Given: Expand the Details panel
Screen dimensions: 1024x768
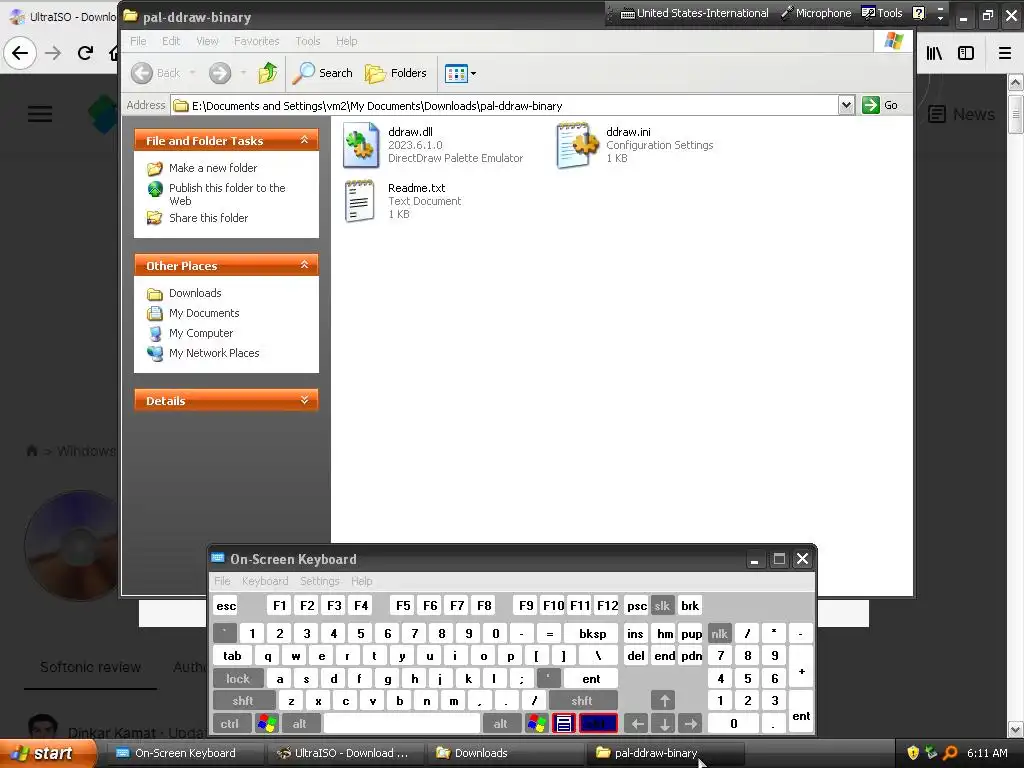Looking at the screenshot, I should 304,400.
